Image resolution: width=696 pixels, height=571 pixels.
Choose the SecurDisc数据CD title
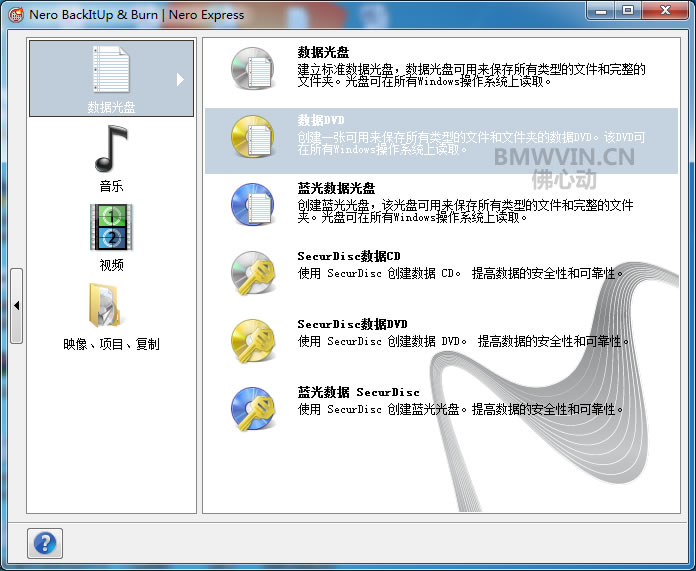point(349,256)
